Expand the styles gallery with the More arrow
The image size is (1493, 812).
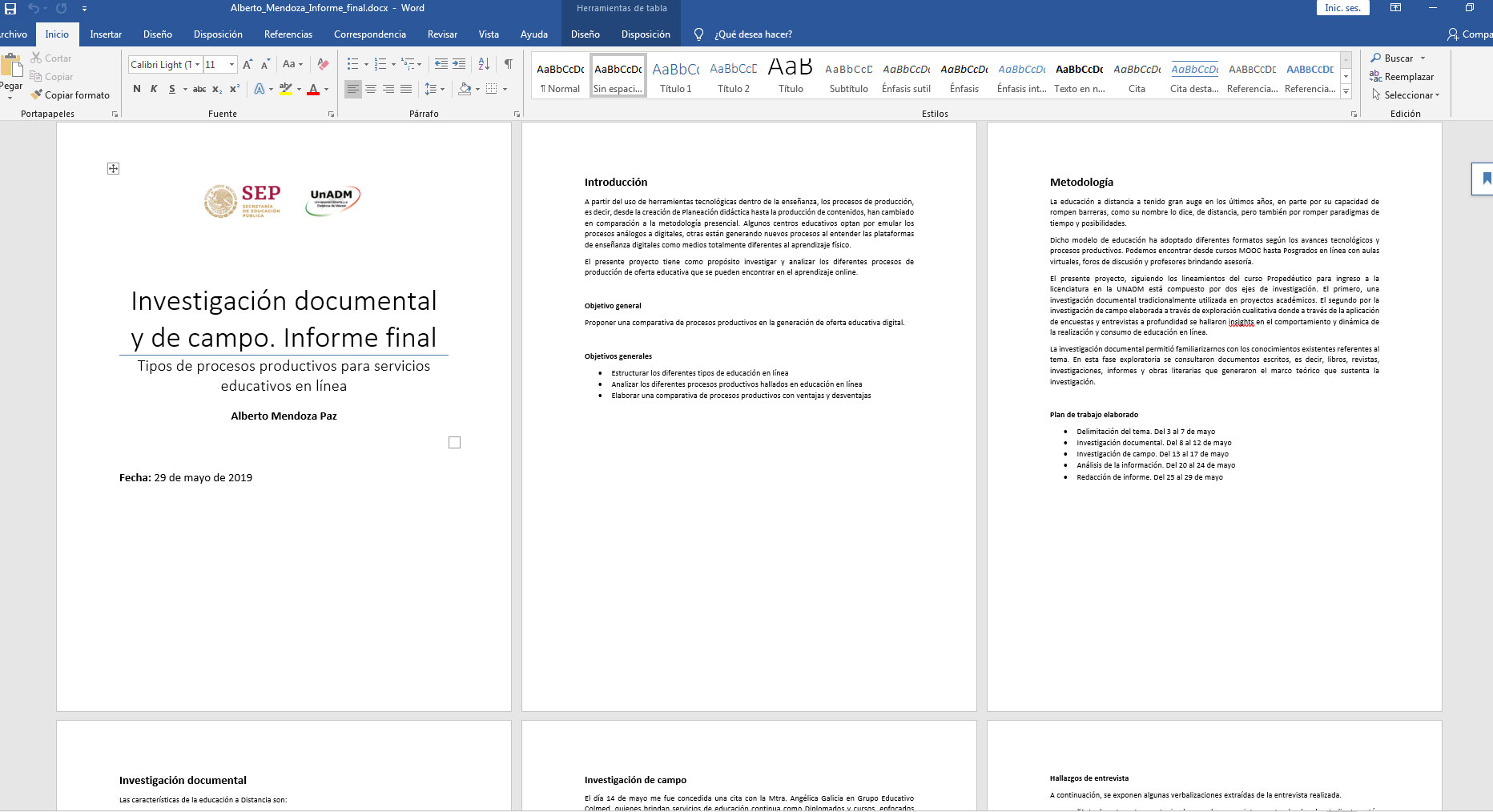[x=1346, y=92]
